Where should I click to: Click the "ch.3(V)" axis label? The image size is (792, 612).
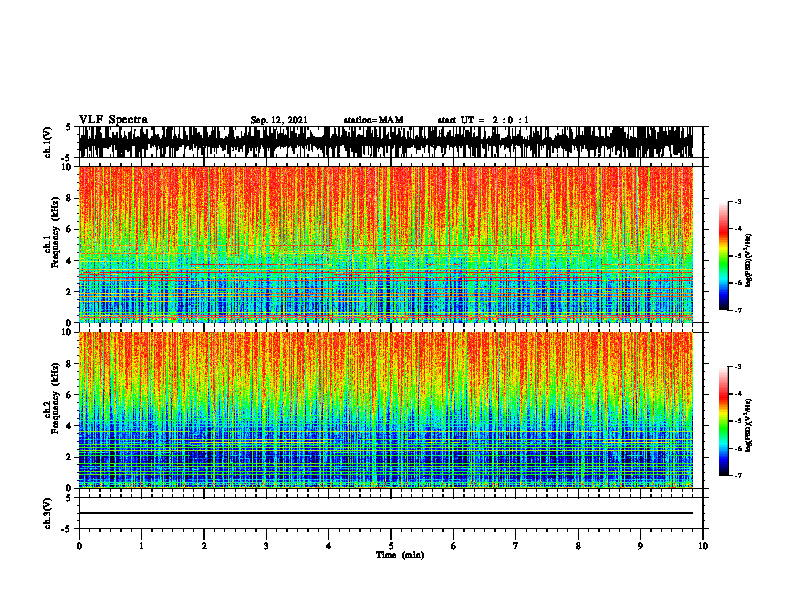tap(48, 513)
